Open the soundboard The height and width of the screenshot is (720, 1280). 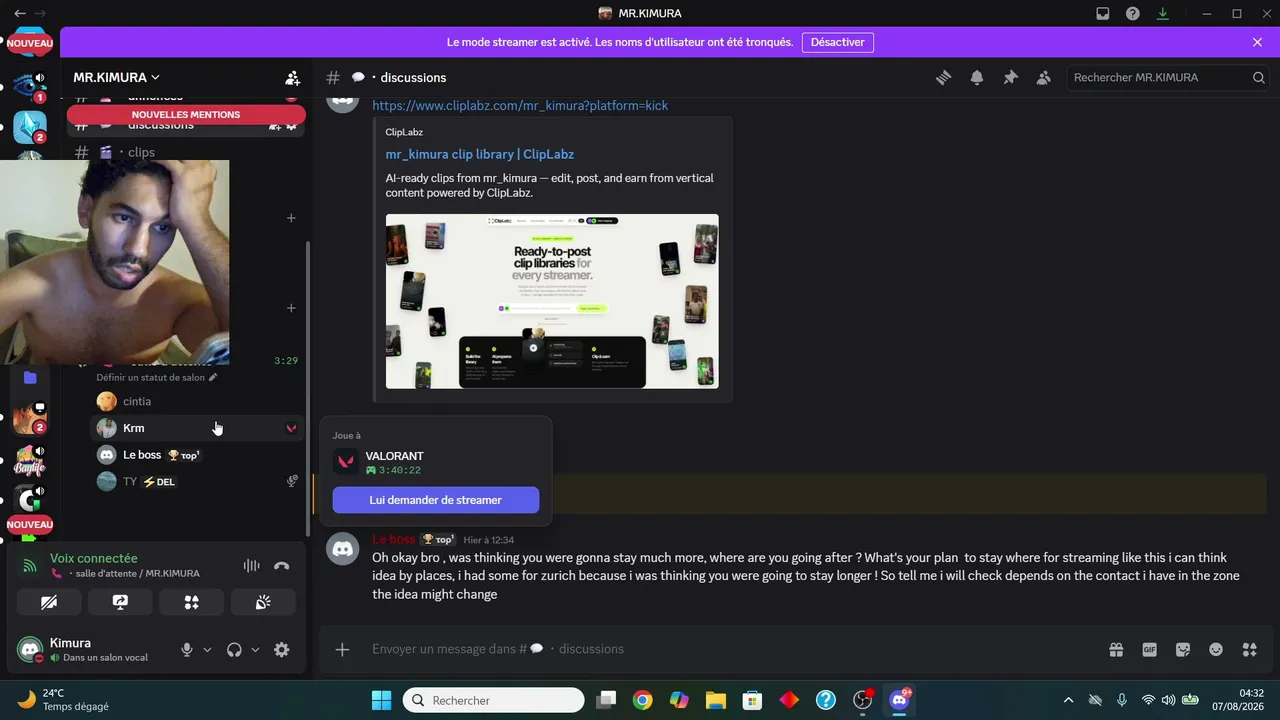[x=263, y=602]
